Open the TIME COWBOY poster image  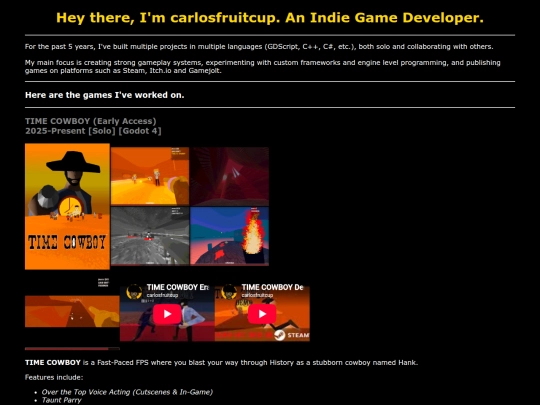(68, 206)
